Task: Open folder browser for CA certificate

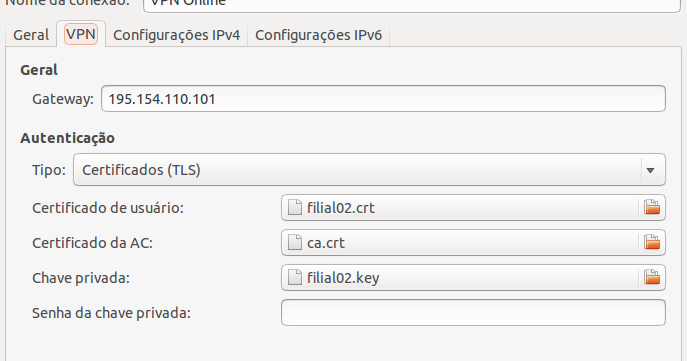Action: [x=652, y=242]
